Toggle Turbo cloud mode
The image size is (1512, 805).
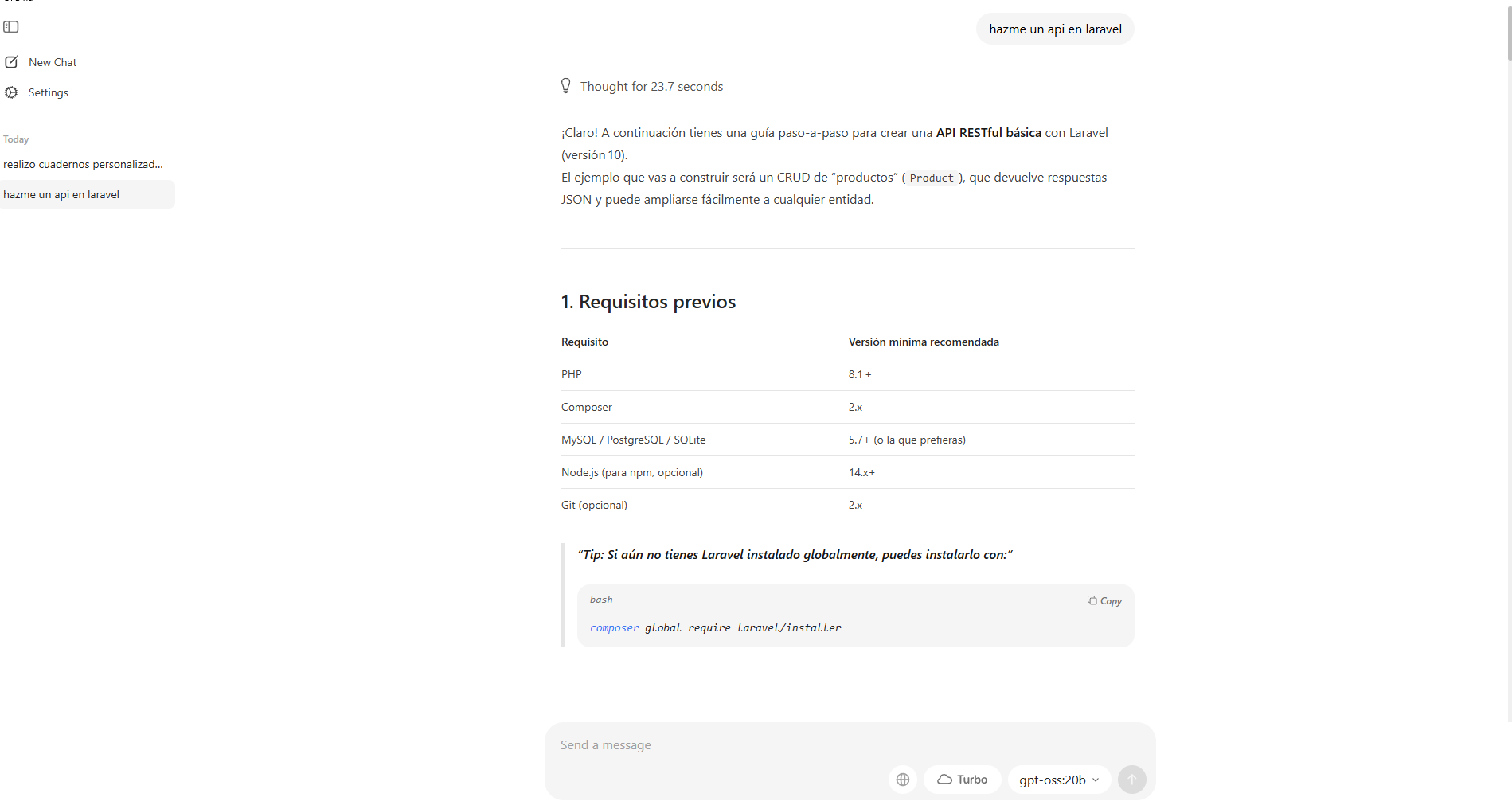(962, 780)
